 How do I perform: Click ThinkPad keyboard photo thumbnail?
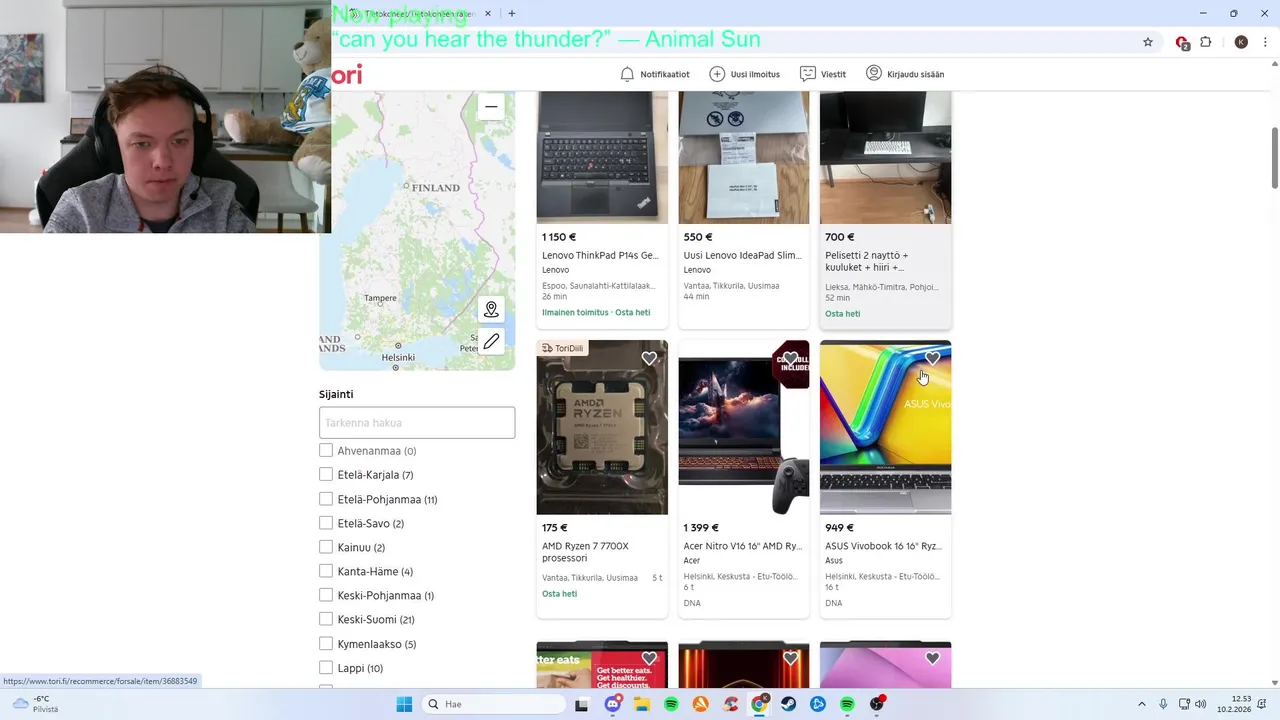click(602, 157)
